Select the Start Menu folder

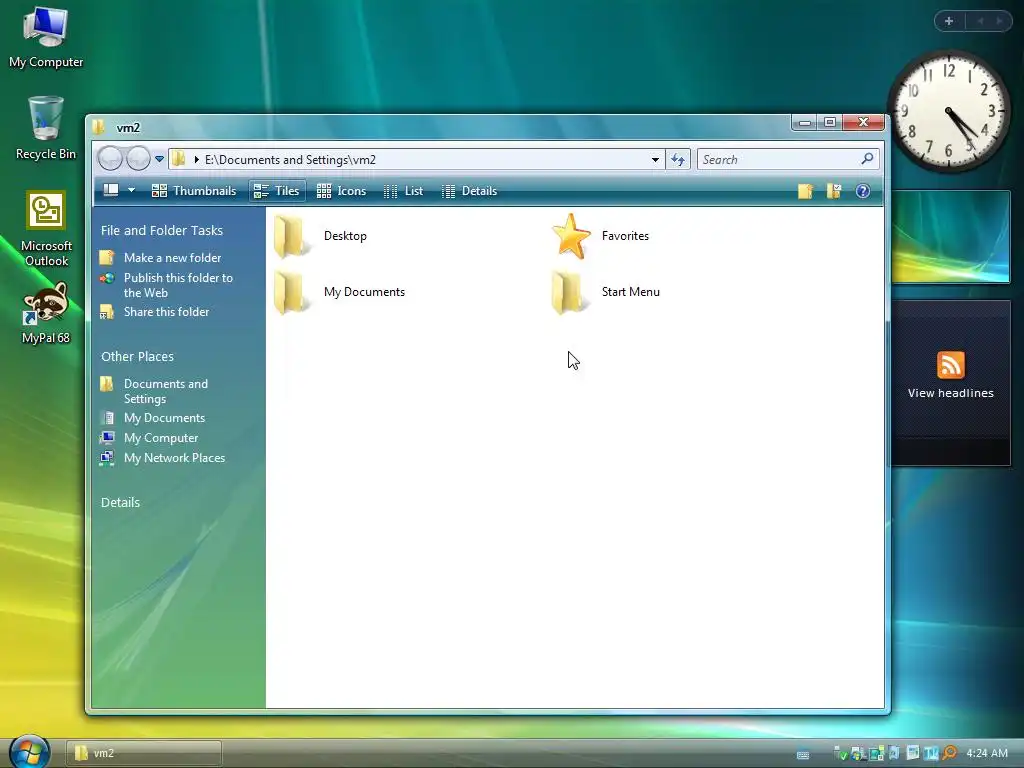605,293
